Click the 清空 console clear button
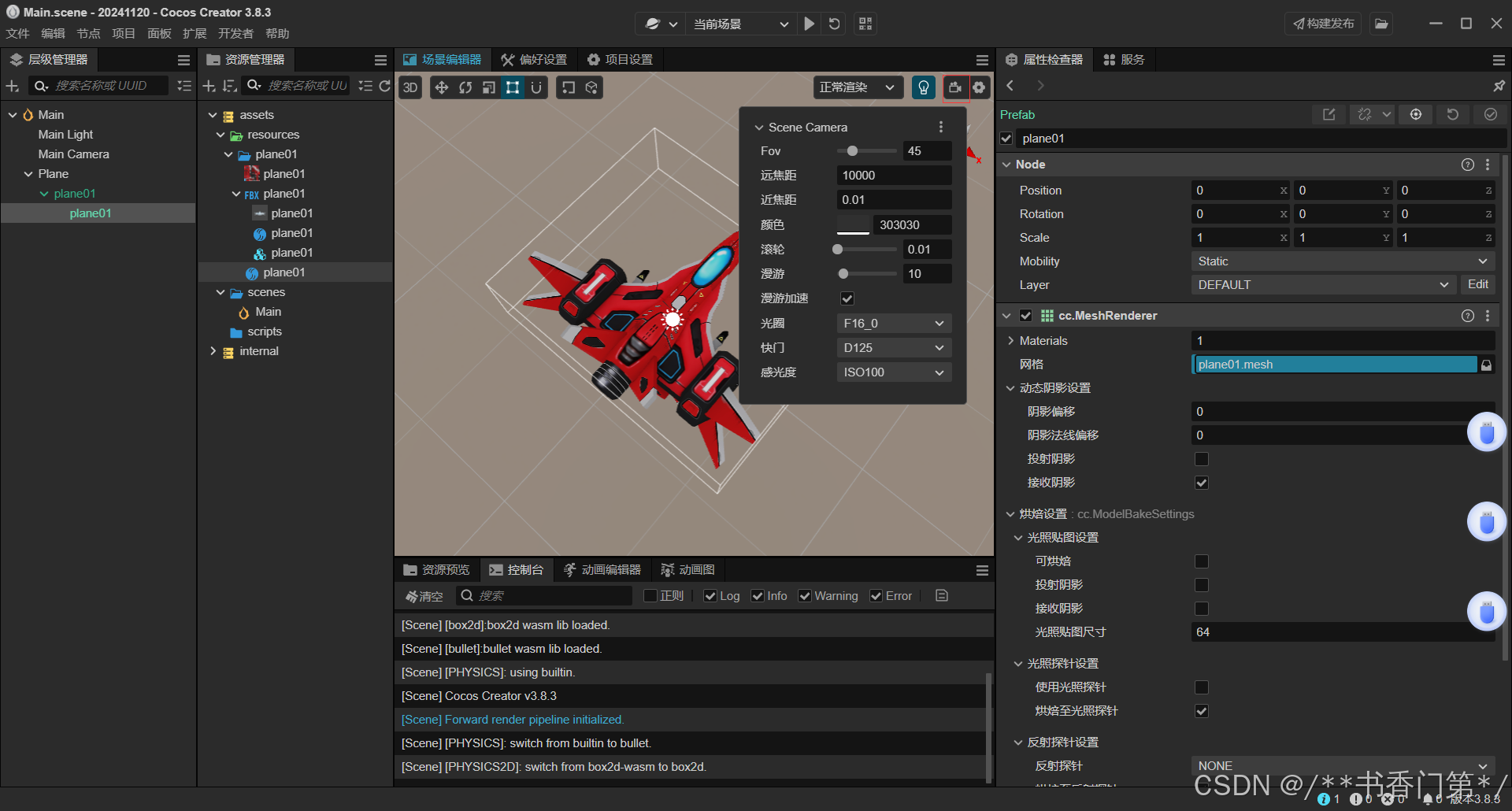This screenshot has height=811, width=1512. (424, 596)
